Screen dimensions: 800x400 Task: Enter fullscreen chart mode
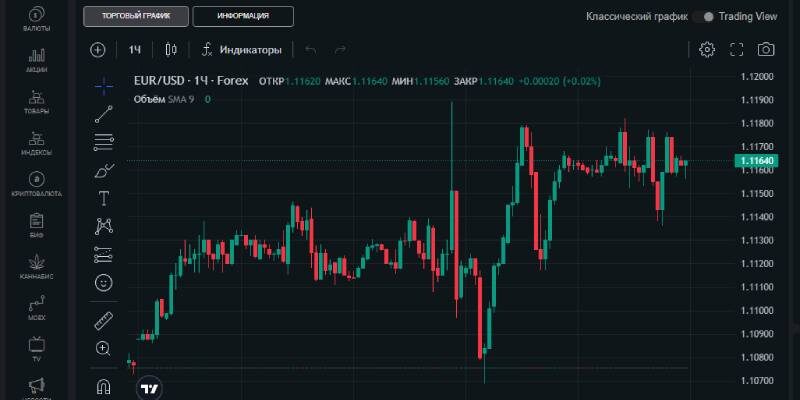pos(736,49)
